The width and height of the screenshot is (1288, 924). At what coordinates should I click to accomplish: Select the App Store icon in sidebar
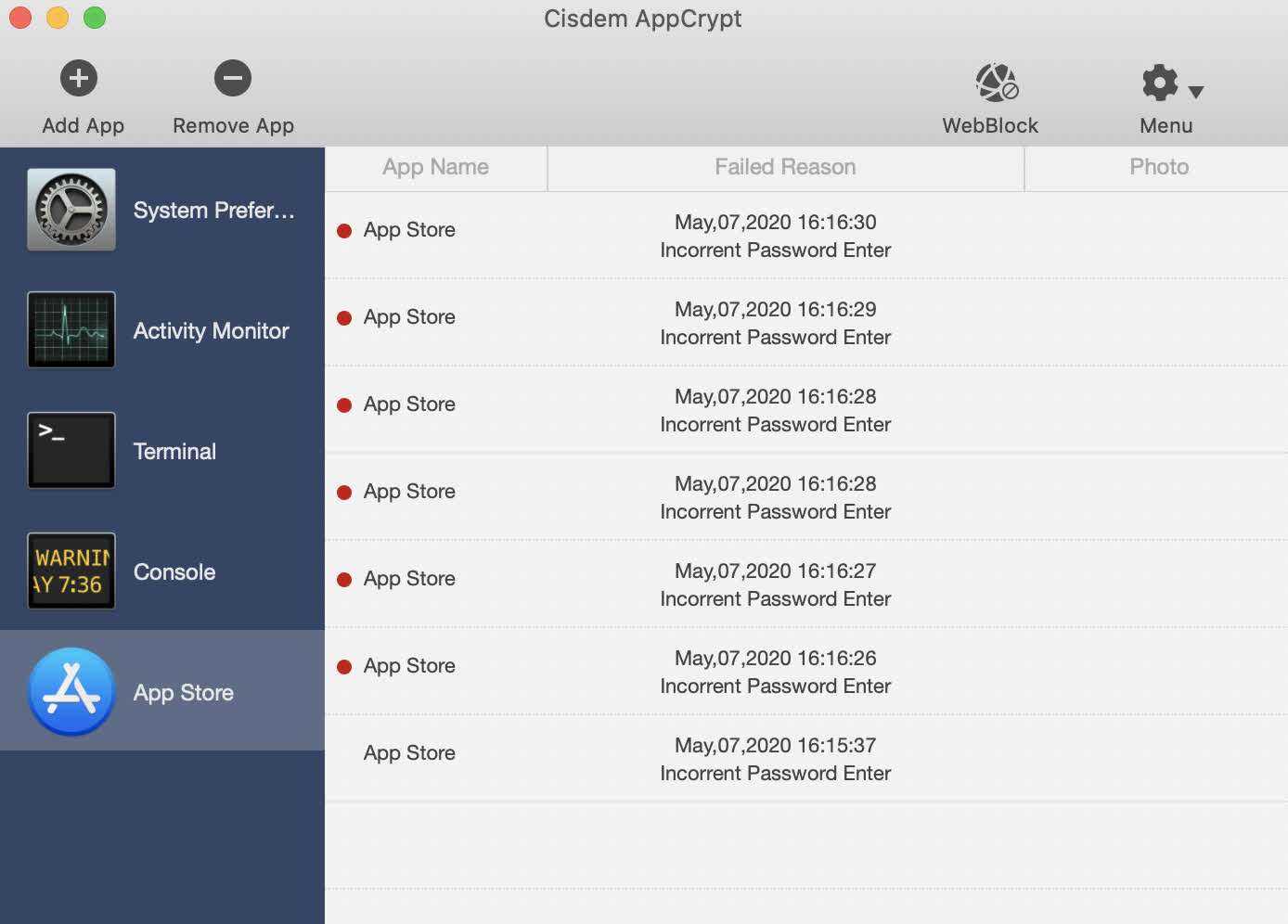pyautogui.click(x=71, y=691)
